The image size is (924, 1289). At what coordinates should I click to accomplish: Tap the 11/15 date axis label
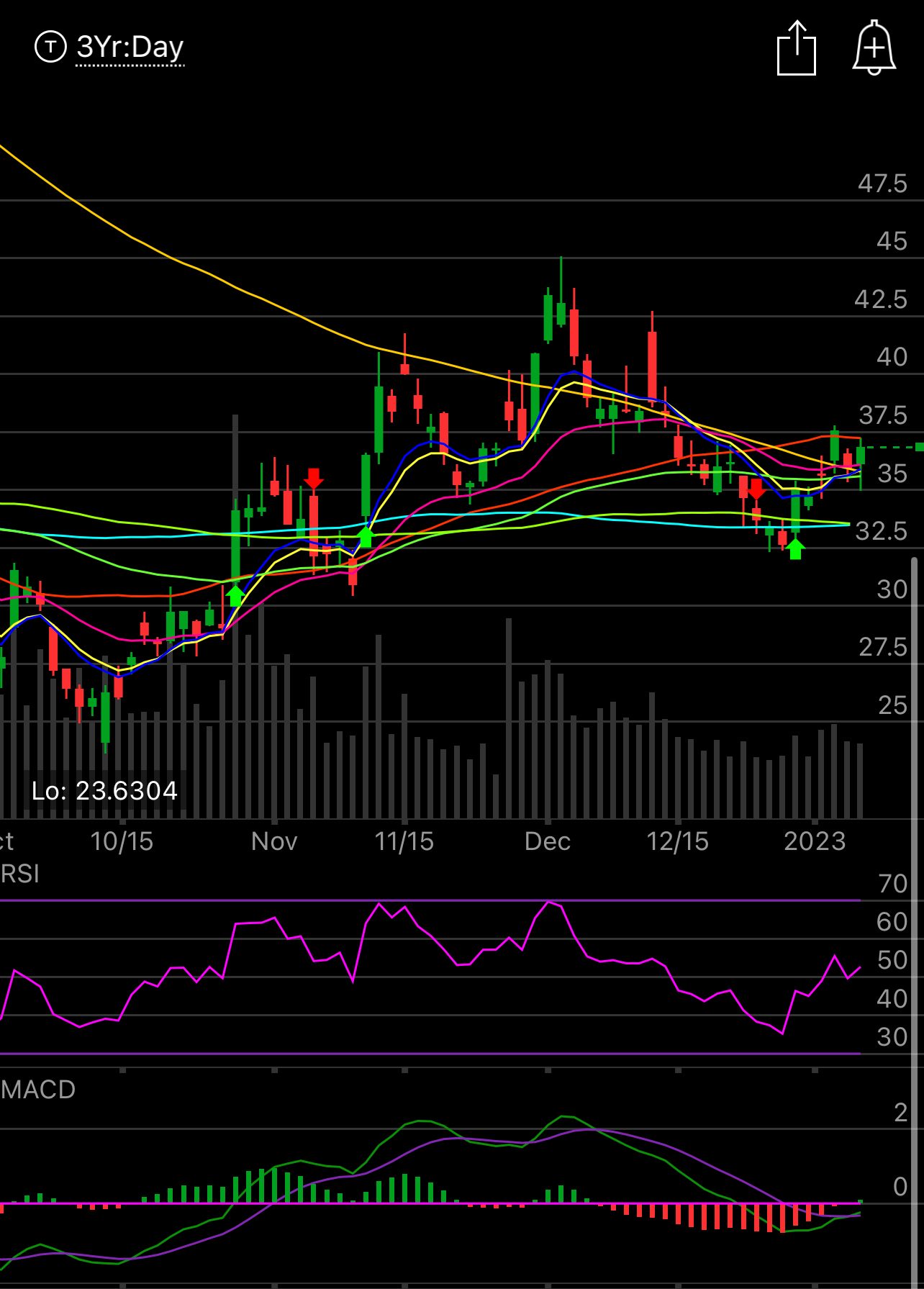coord(404,841)
